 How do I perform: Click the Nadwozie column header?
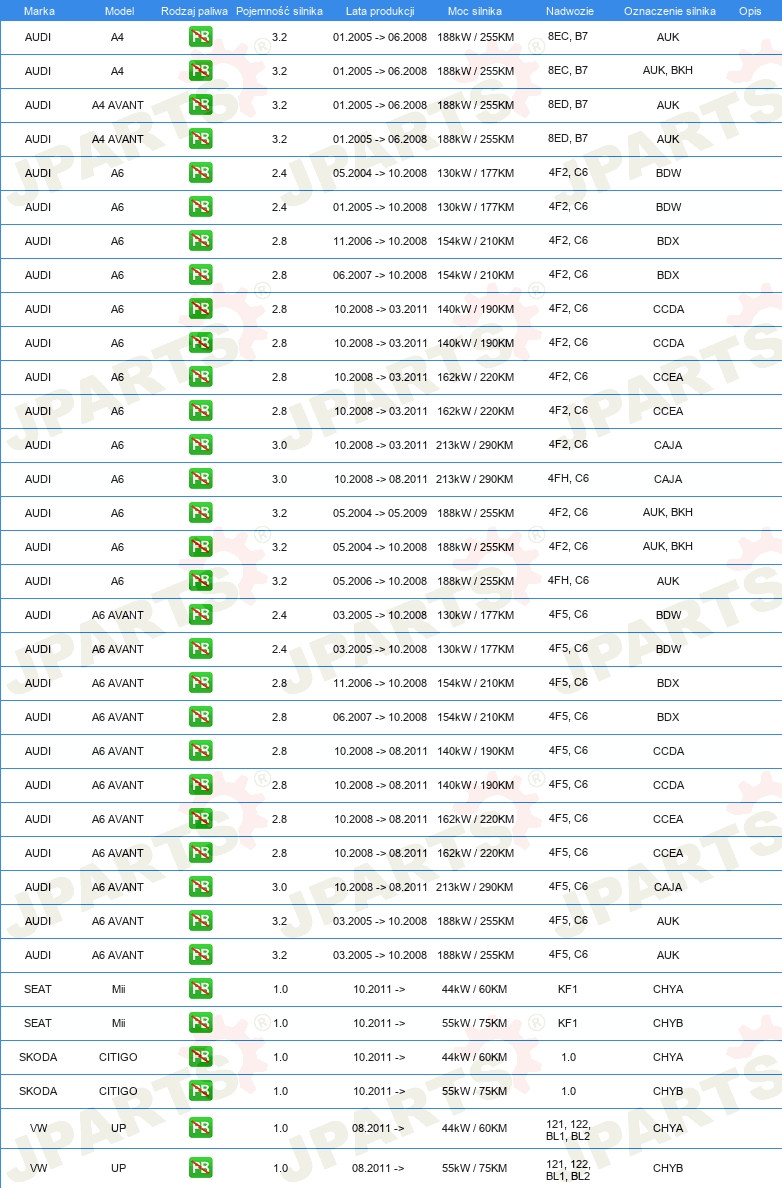pos(570,11)
